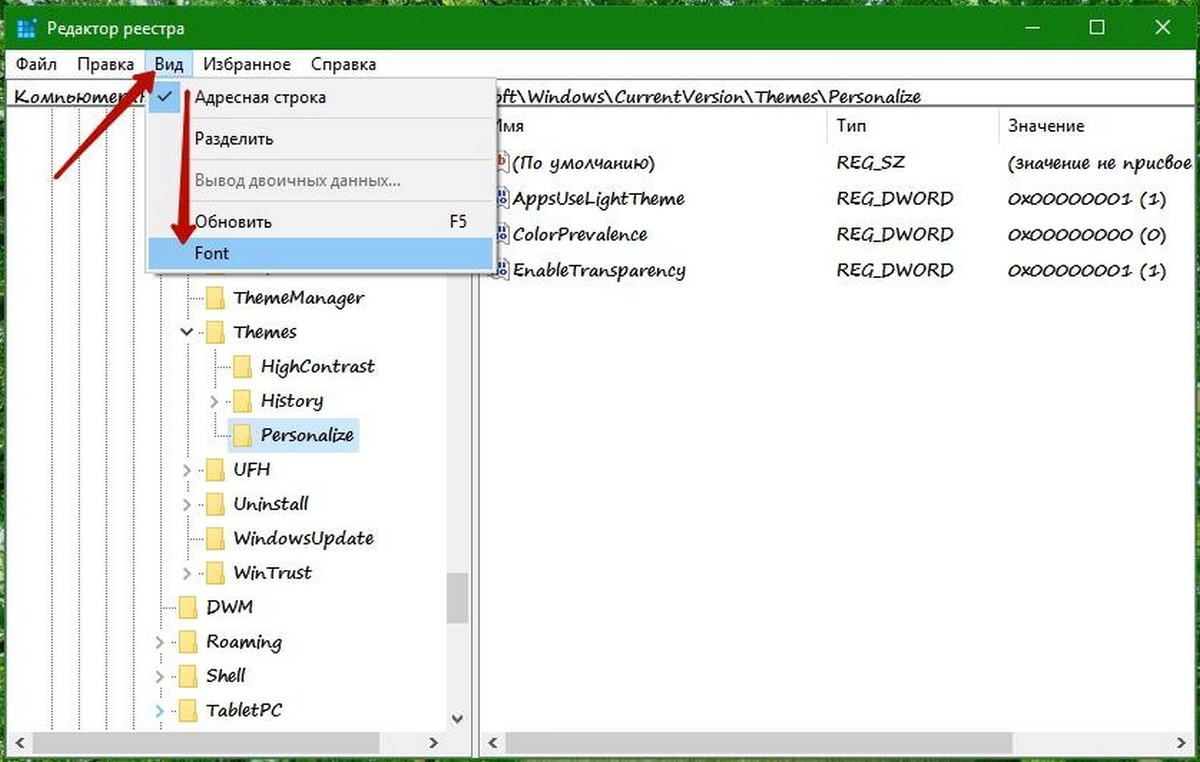Select the (По умолчанию) value name
The width and height of the screenshot is (1200, 762).
click(583, 163)
